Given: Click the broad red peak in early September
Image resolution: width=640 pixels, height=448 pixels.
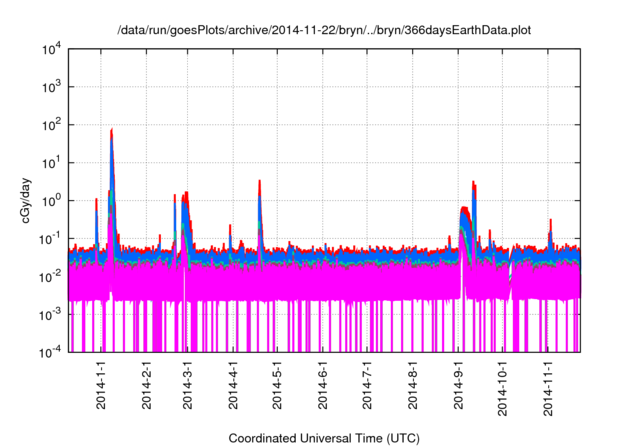Looking at the screenshot, I should coord(465,210).
